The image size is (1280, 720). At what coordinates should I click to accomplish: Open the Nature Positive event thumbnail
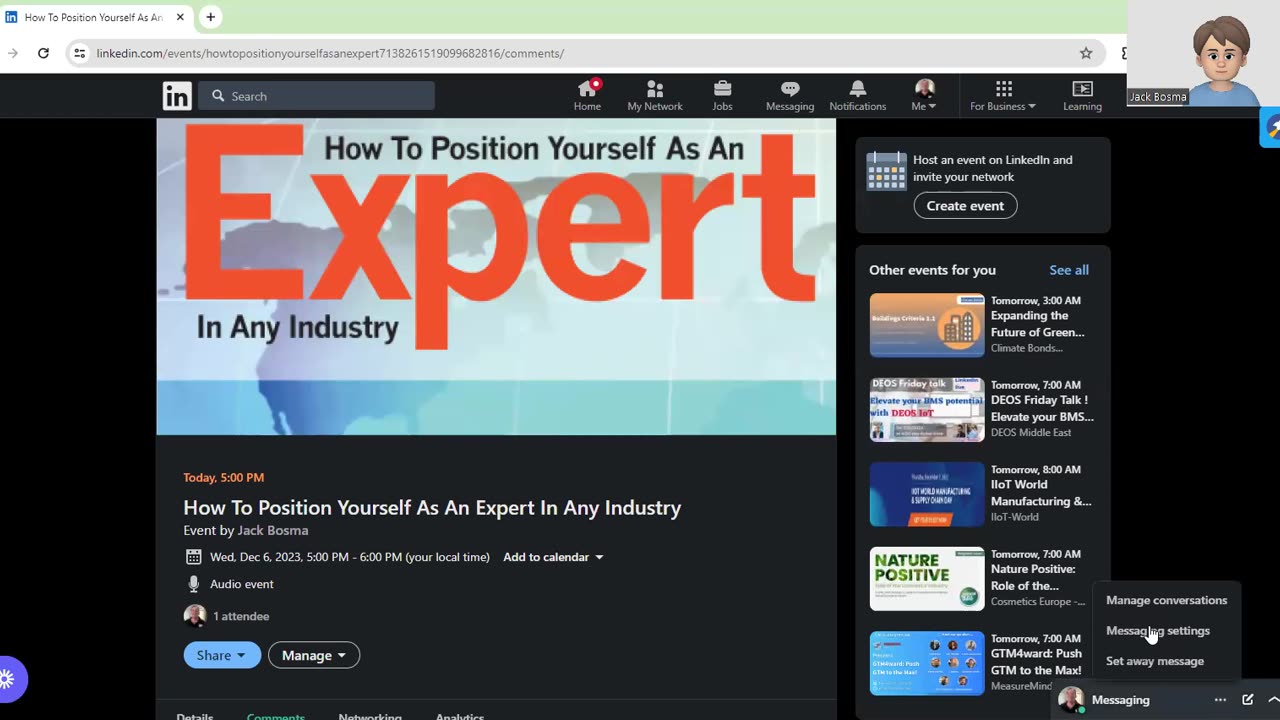click(x=927, y=579)
